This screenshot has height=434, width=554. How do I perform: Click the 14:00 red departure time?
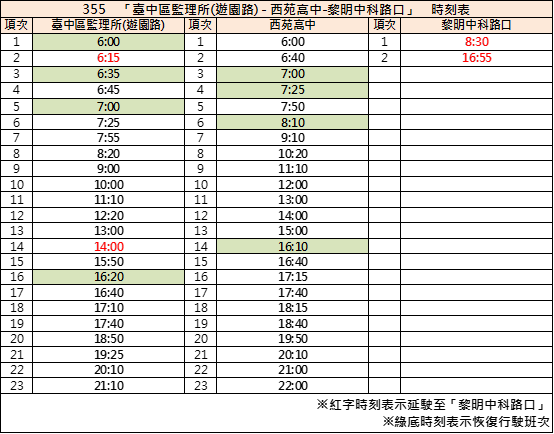(x=108, y=246)
